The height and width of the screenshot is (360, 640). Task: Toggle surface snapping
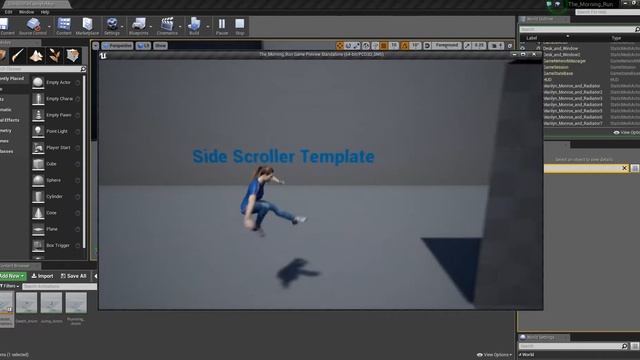click(x=375, y=46)
